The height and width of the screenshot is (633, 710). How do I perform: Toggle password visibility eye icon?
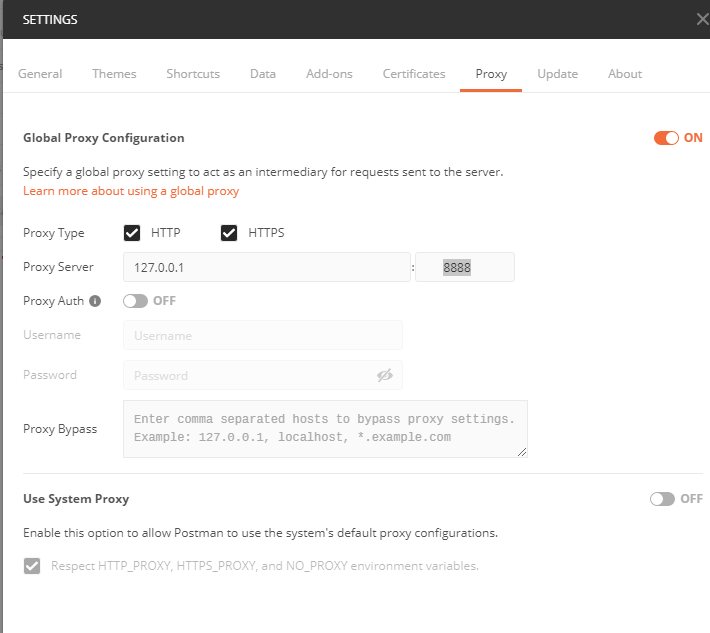tap(384, 375)
